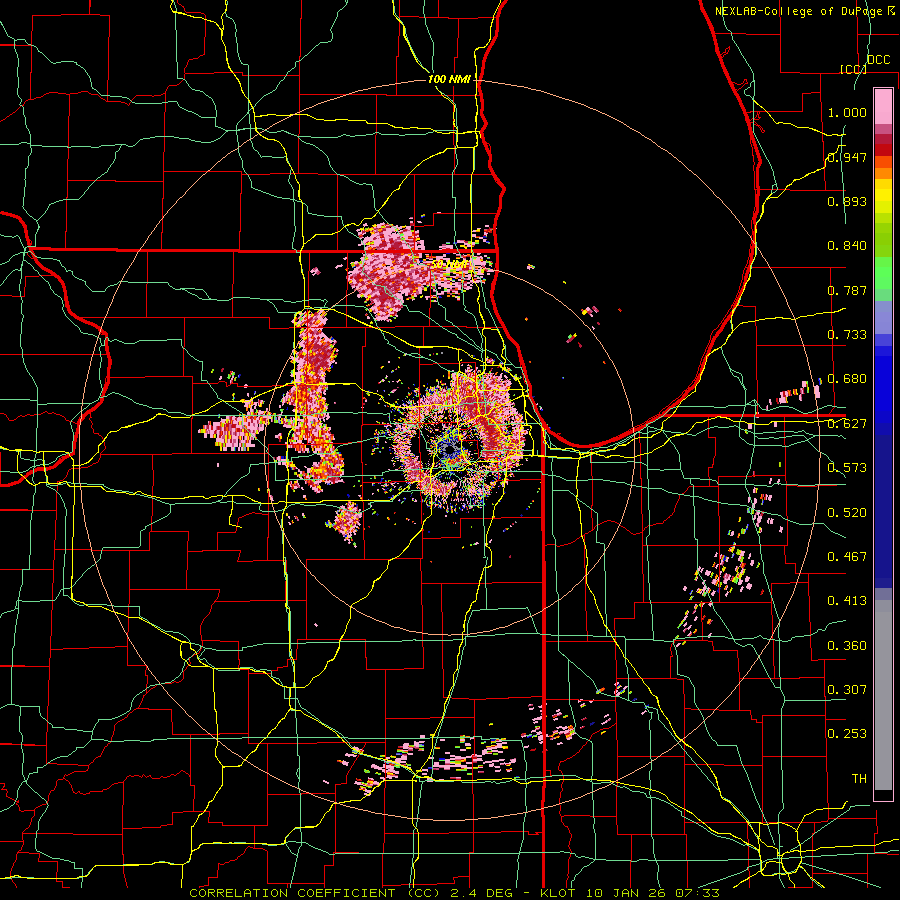Click the 0.627 scale value
Image resolution: width=900 pixels, height=900 pixels.
(x=847, y=424)
